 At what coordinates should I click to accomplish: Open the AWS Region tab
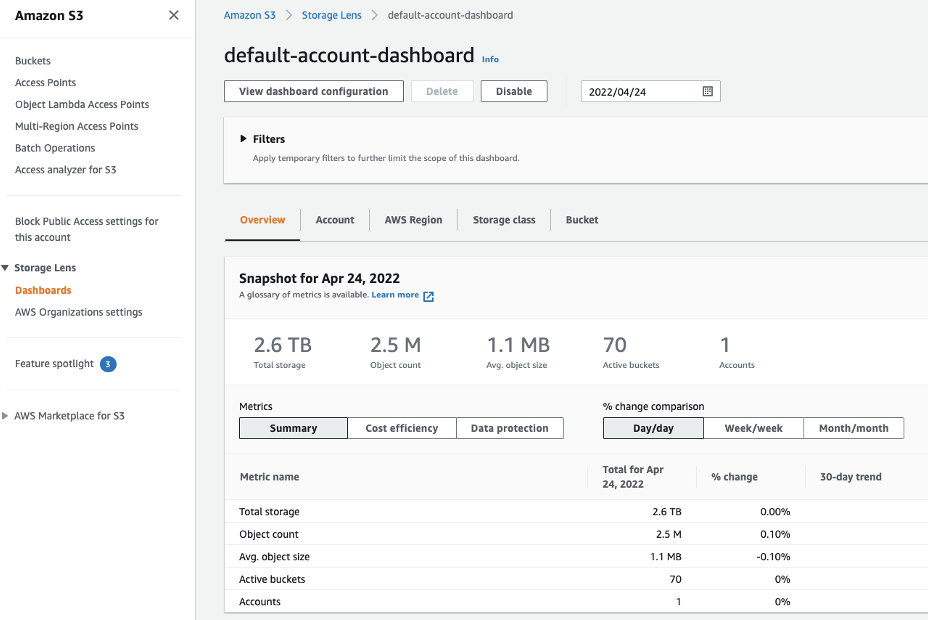point(413,220)
